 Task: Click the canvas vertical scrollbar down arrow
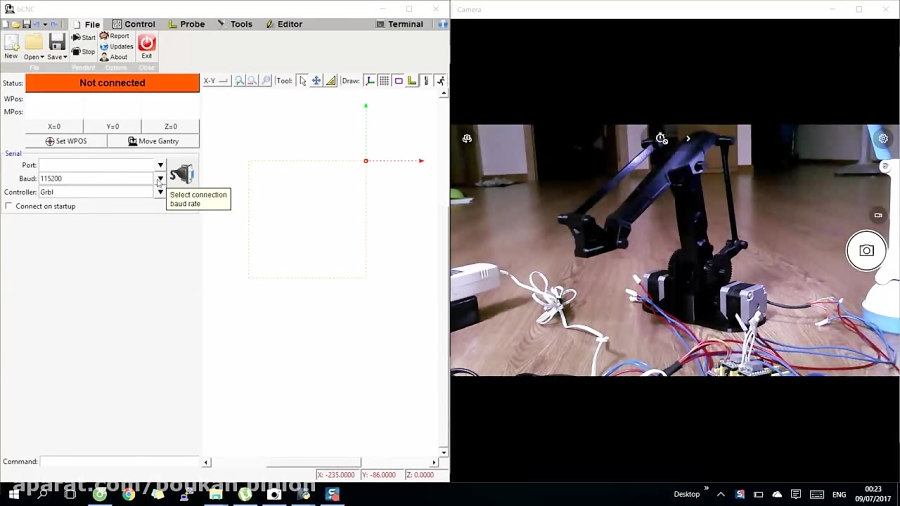pyautogui.click(x=444, y=452)
